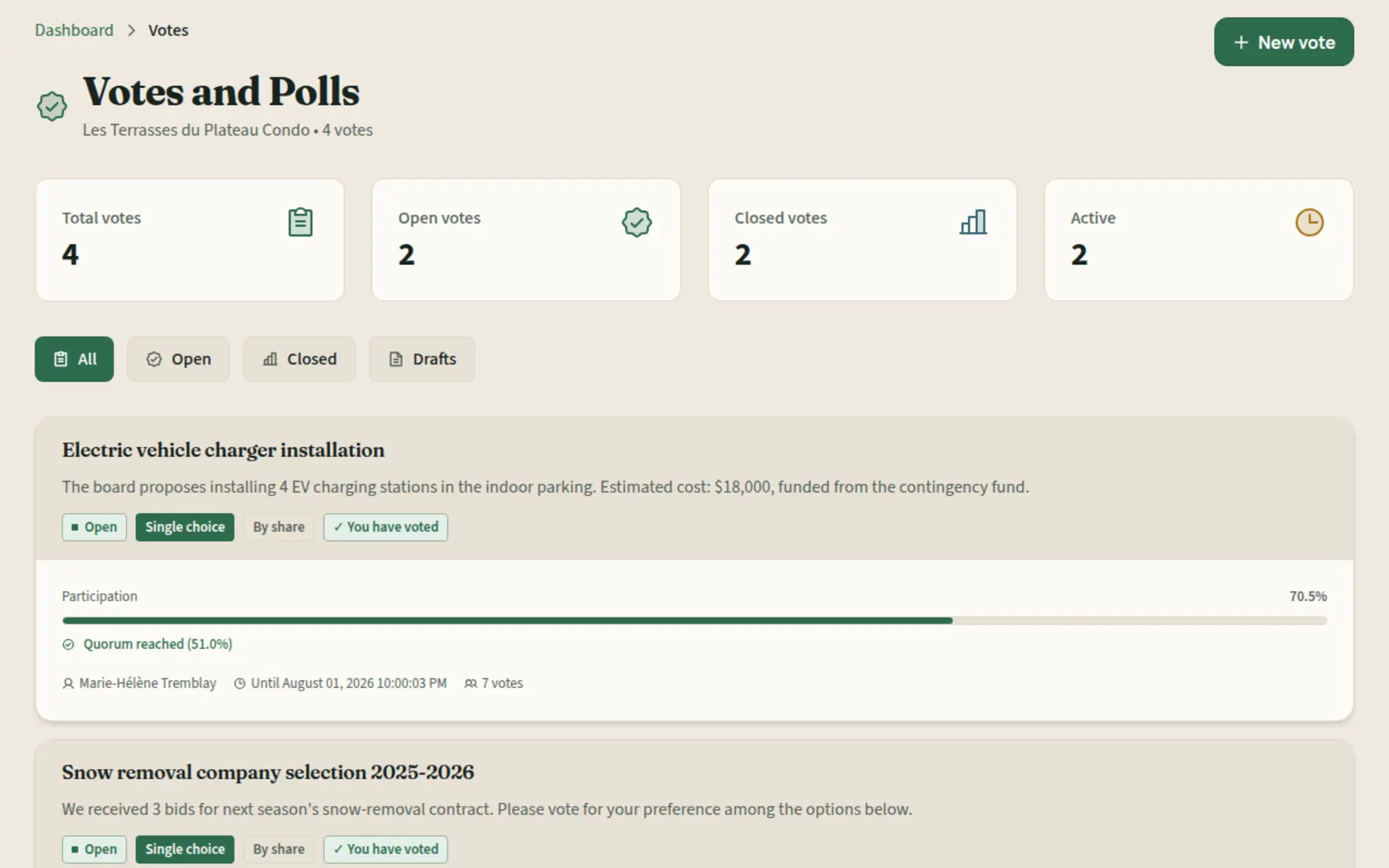The height and width of the screenshot is (868, 1389).
Task: Click the 70.5% participation value
Action: tap(1308, 597)
